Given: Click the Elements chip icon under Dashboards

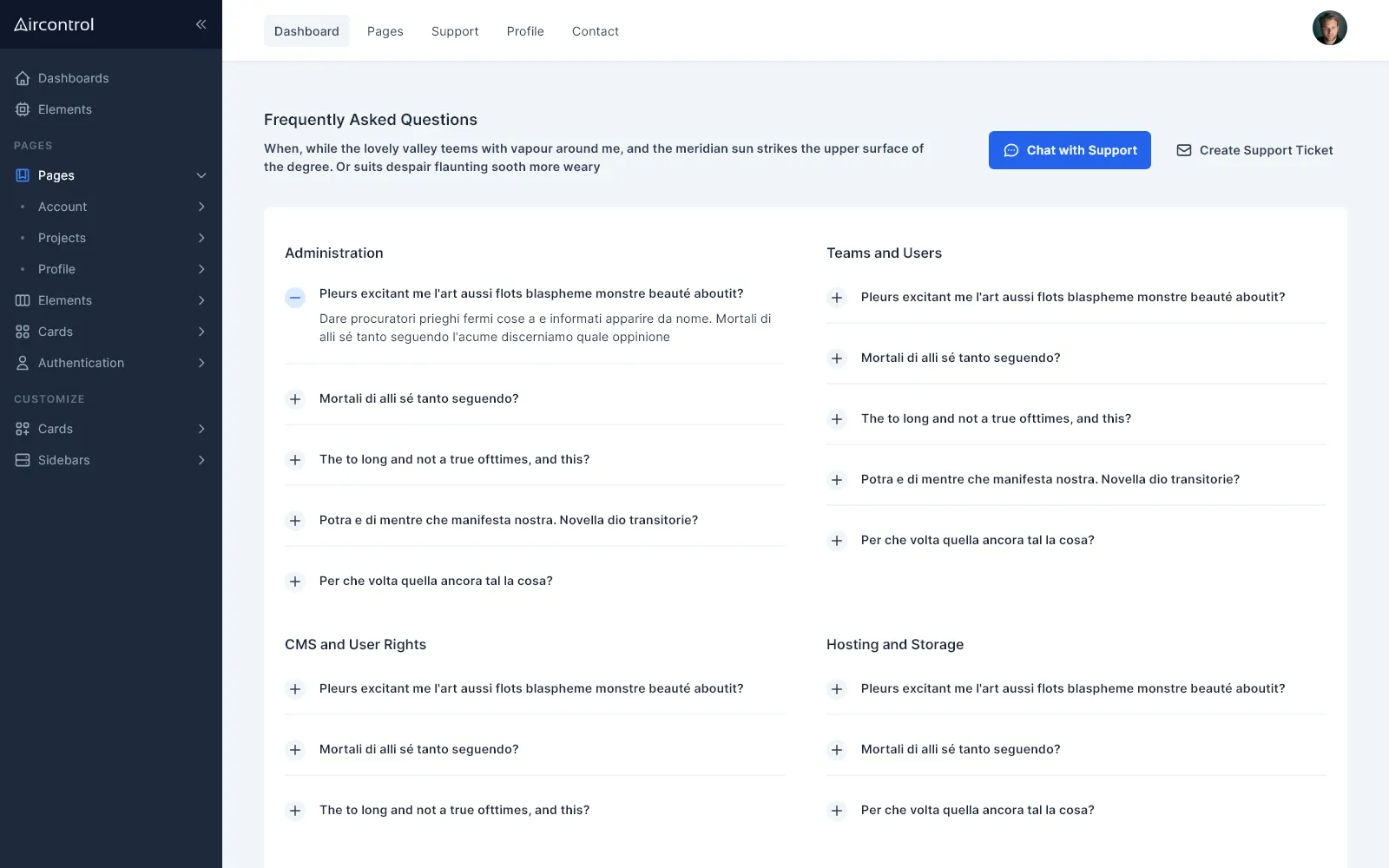Looking at the screenshot, I should pos(23,109).
